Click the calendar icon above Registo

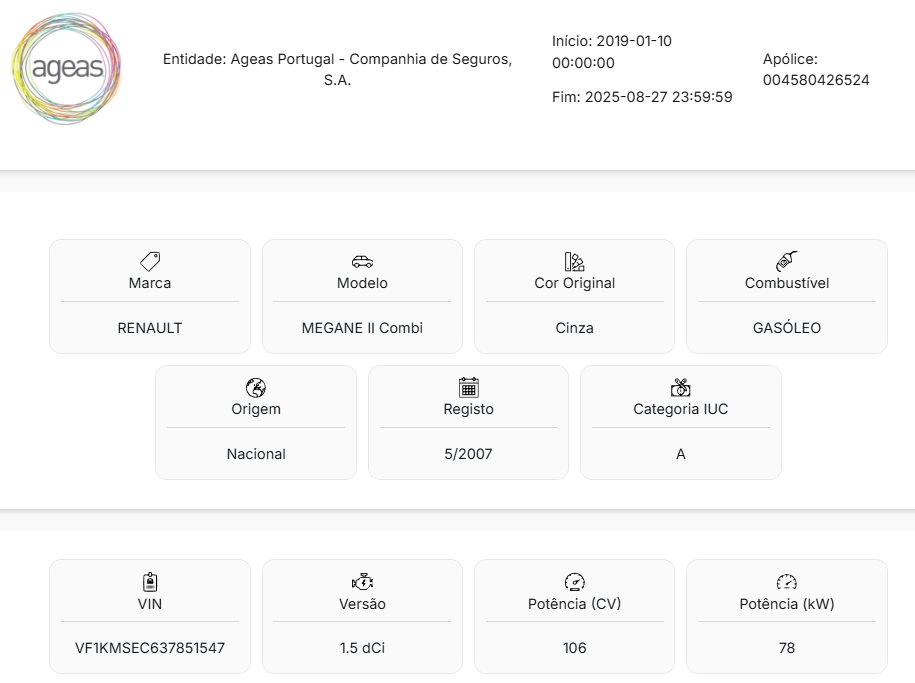tap(468, 388)
